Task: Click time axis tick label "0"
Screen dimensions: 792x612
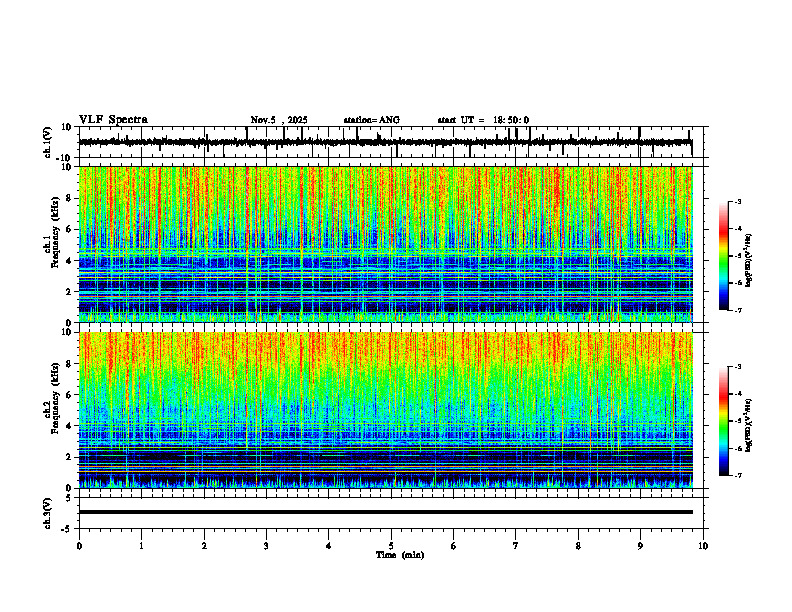Action: pyautogui.click(x=79, y=546)
